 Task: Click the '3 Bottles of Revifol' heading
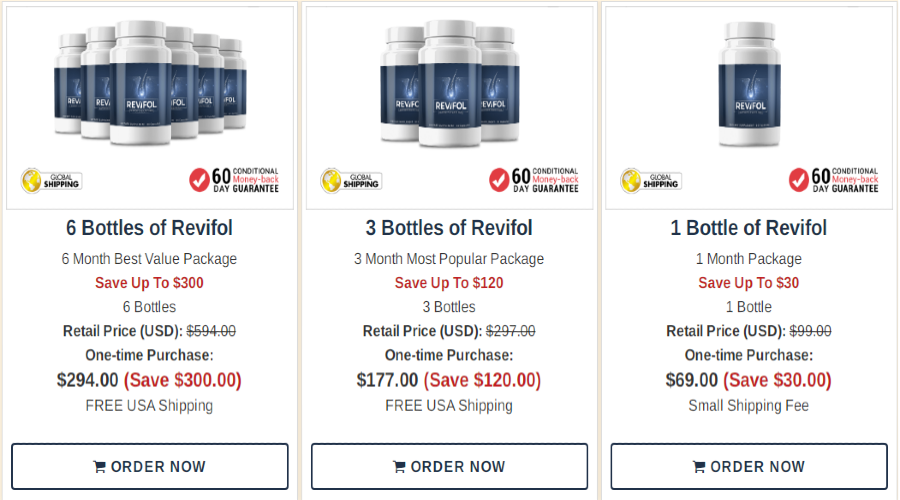(x=449, y=228)
